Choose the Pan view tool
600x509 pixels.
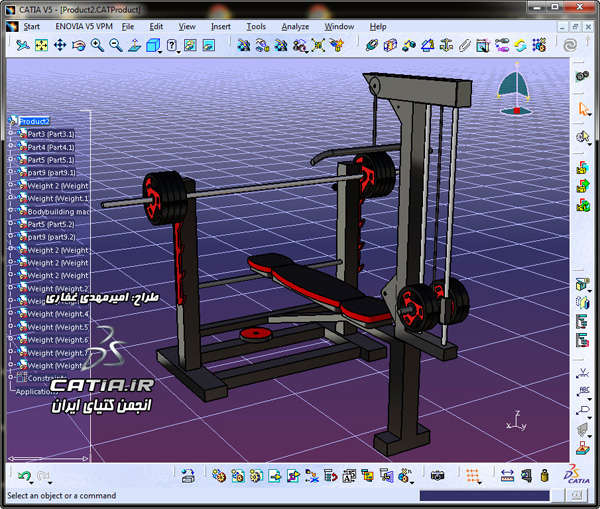(60, 45)
